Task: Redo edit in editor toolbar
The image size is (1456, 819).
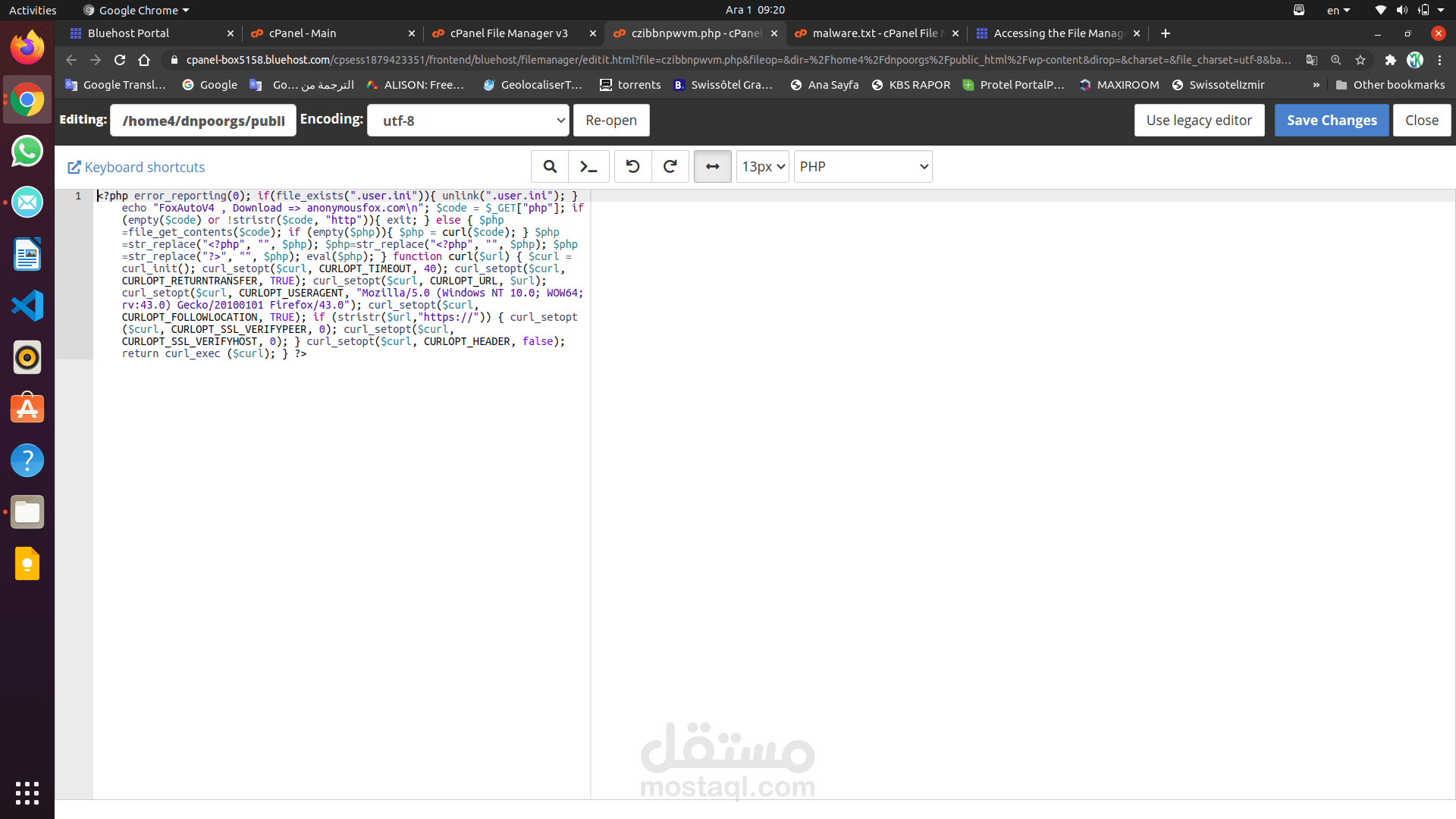Action: 670,166
